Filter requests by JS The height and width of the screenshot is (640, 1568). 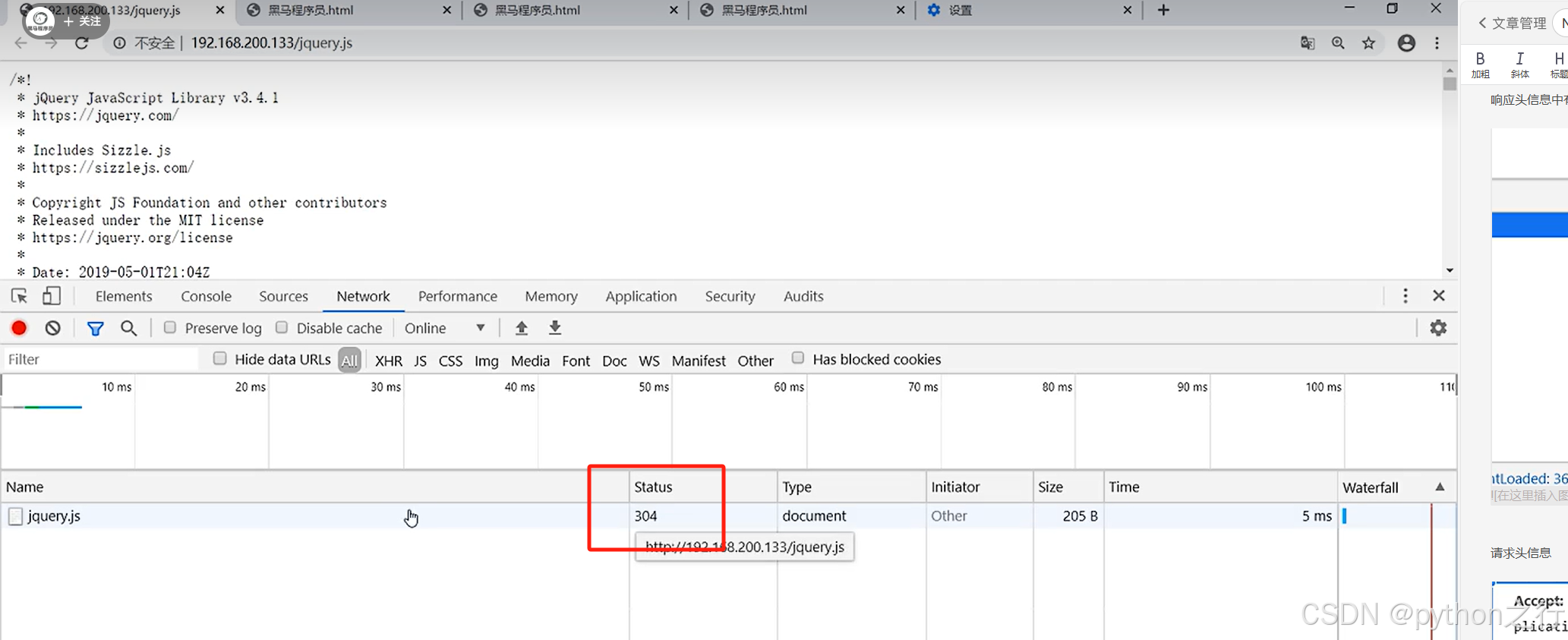tap(420, 361)
